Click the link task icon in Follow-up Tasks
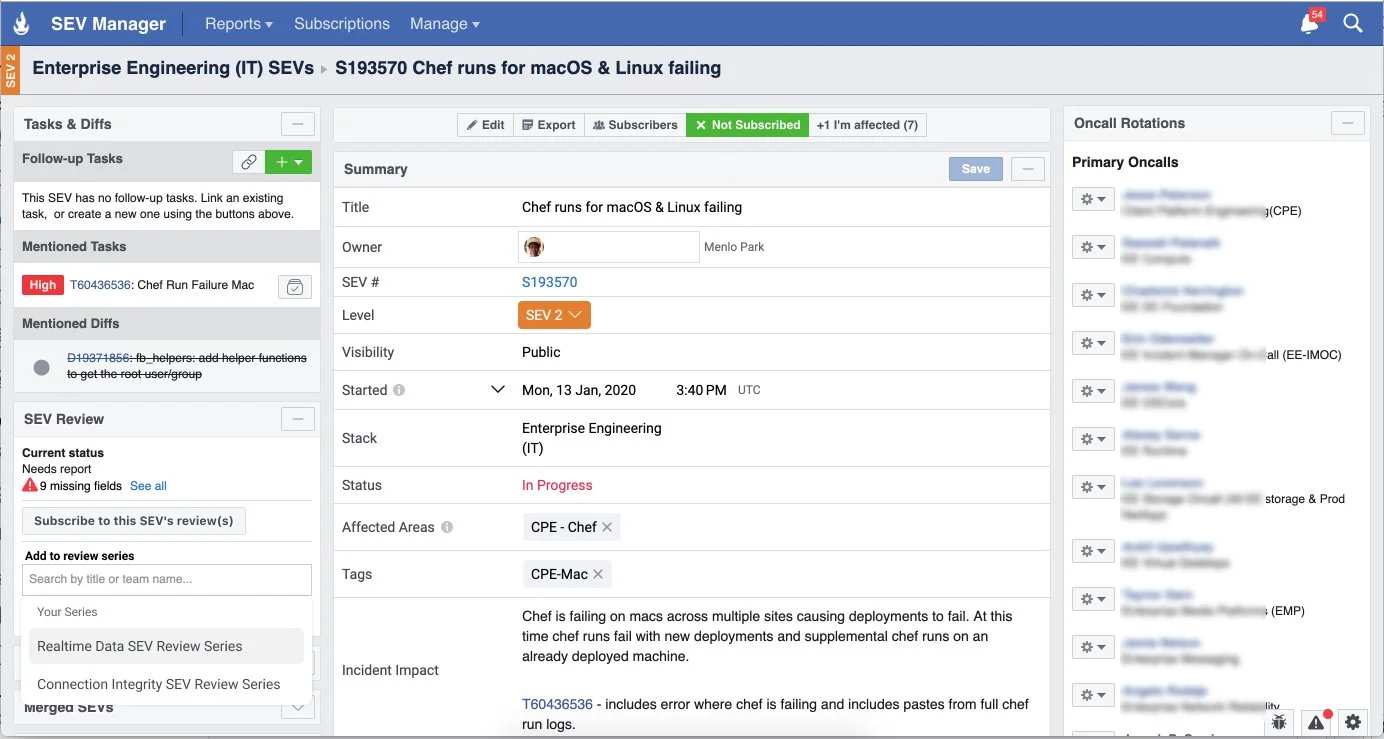 click(x=248, y=162)
